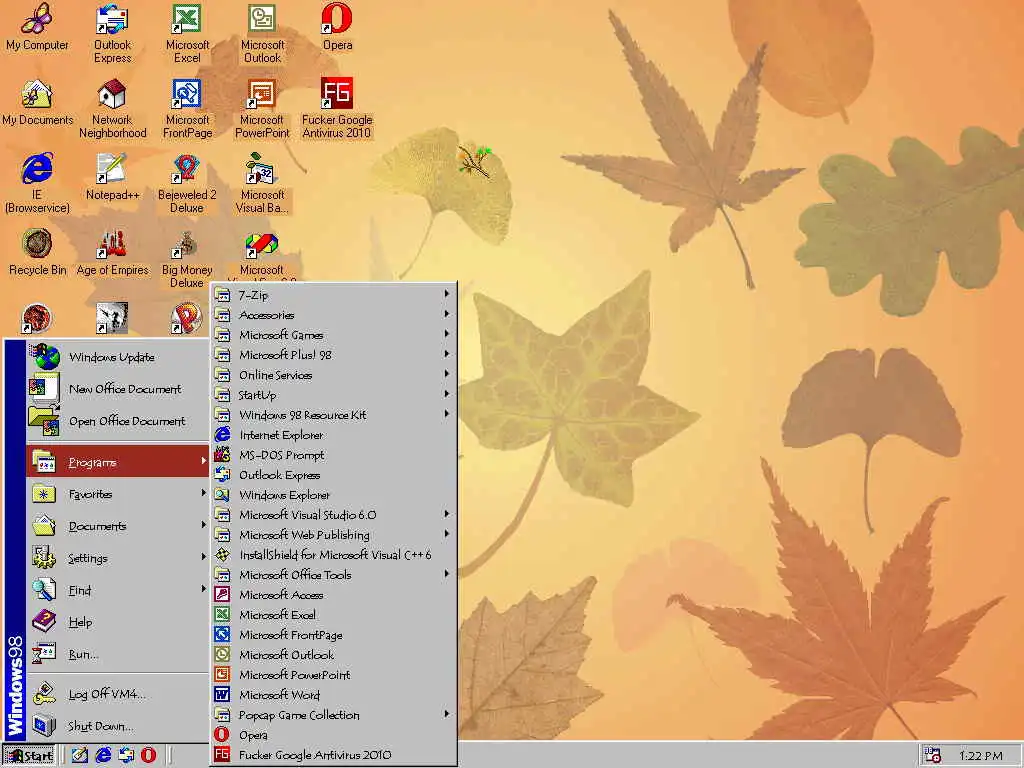
Task: Expand the StartUp folder
Action: point(333,395)
